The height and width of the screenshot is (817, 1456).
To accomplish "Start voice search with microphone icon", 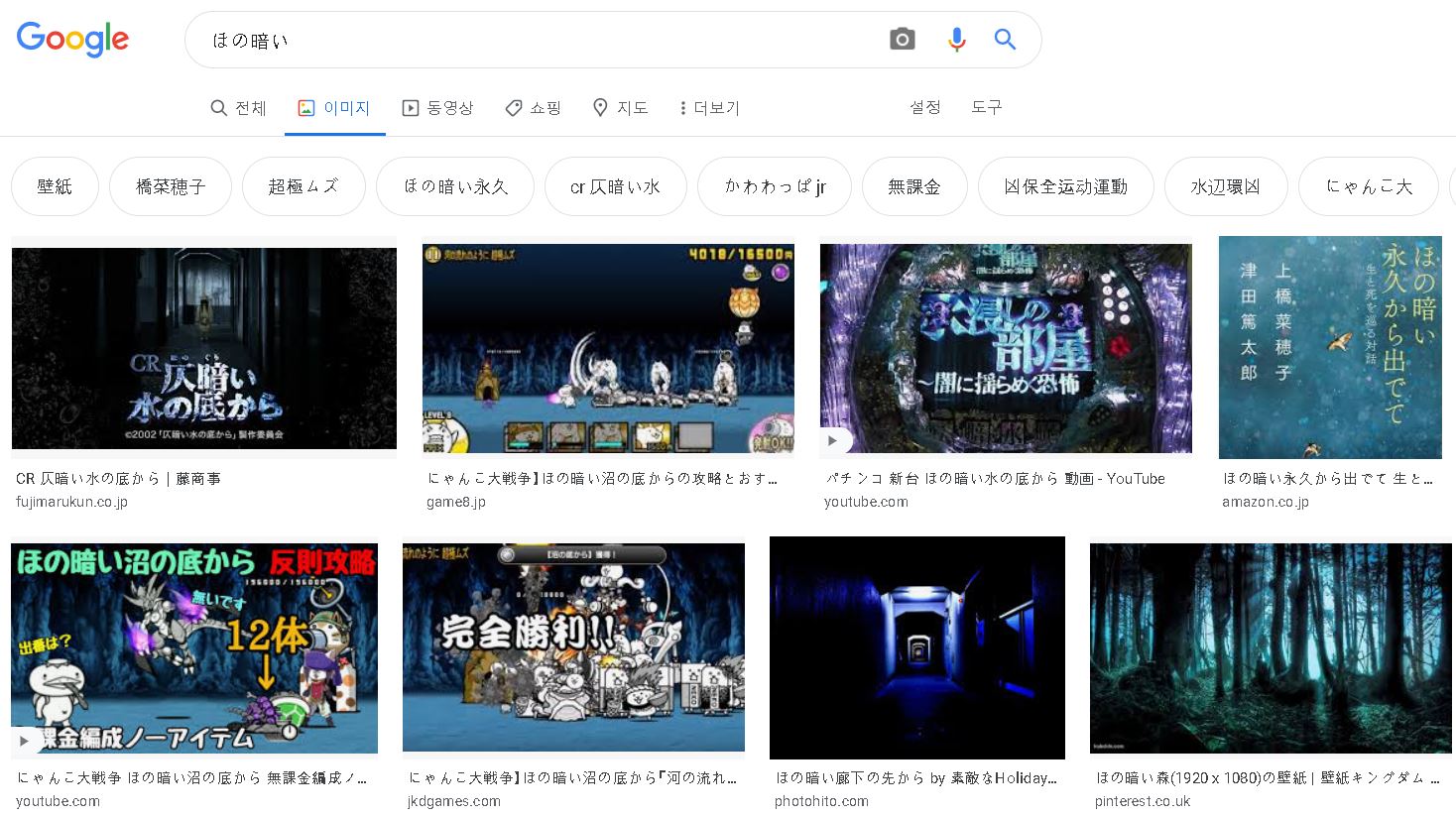I will coord(956,40).
